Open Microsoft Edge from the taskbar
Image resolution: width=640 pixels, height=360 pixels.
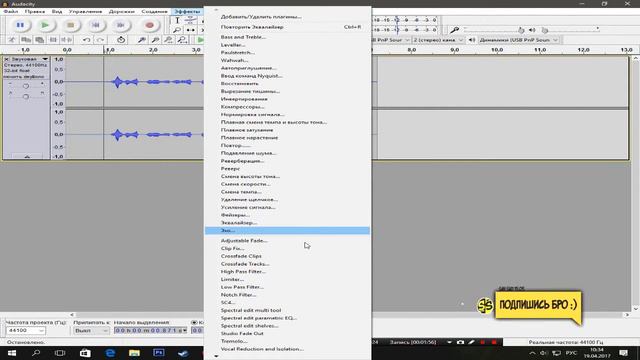(110, 353)
